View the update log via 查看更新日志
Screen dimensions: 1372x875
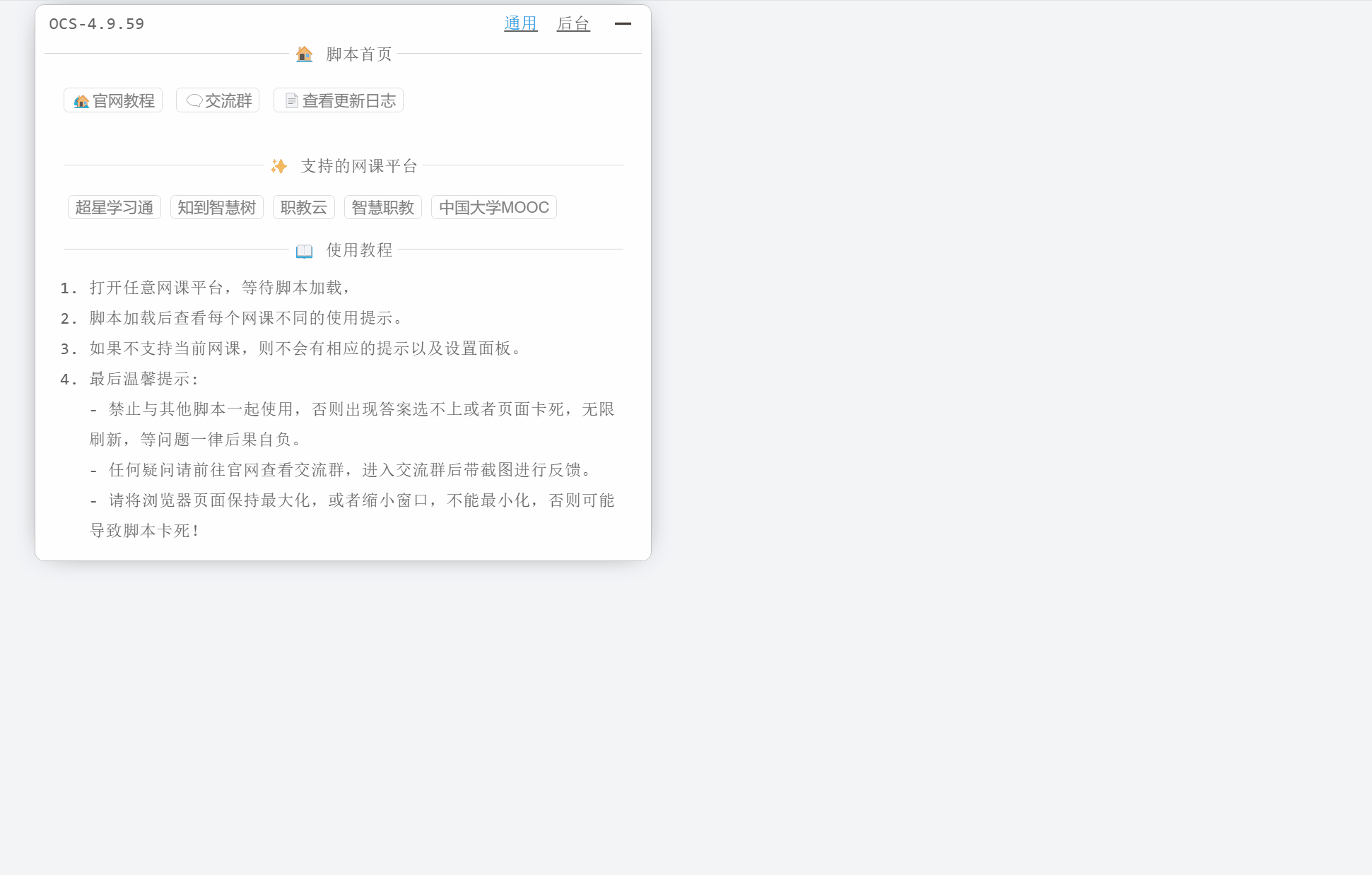[x=338, y=100]
